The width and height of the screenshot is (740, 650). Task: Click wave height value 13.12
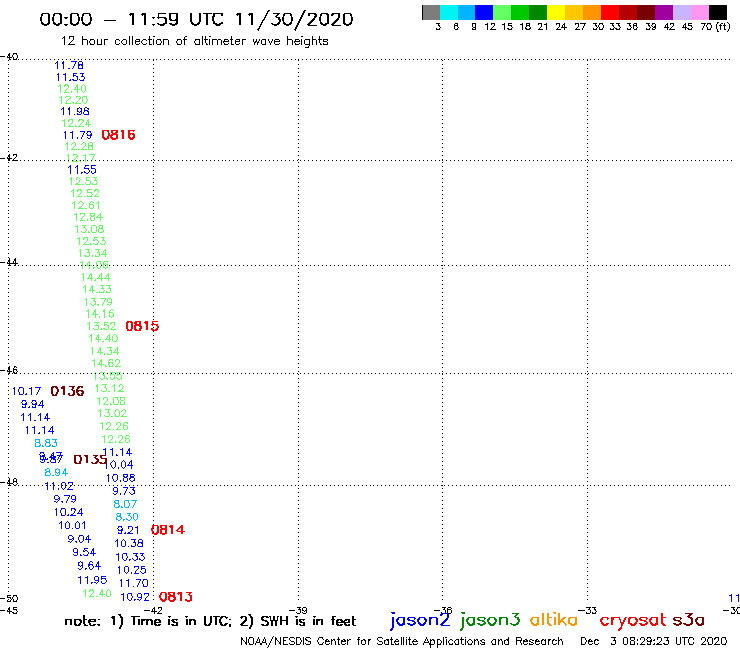pyautogui.click(x=109, y=388)
